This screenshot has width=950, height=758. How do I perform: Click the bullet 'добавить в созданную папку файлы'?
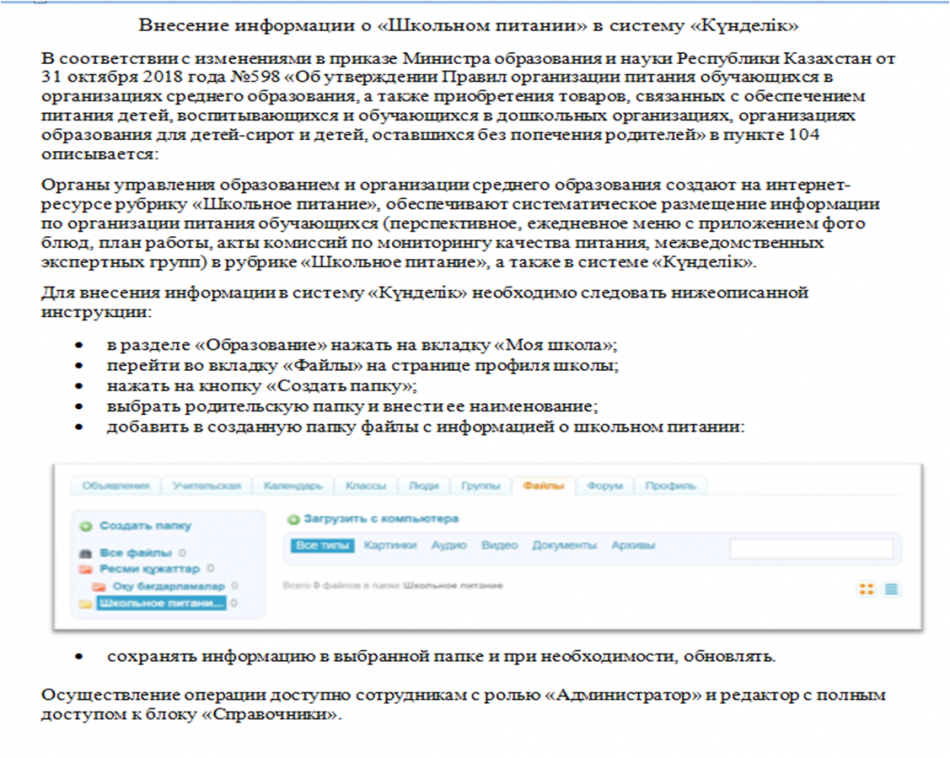pyautogui.click(x=426, y=427)
